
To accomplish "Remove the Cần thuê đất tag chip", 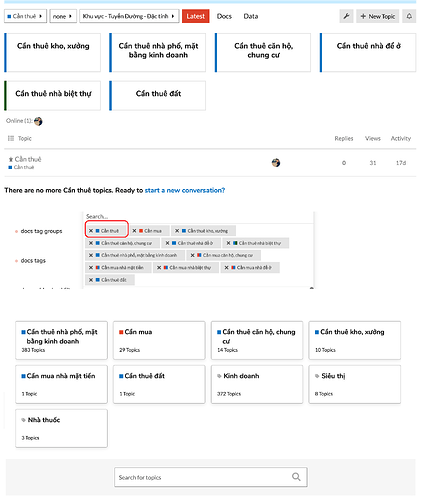I will pyautogui.click(x=91, y=280).
